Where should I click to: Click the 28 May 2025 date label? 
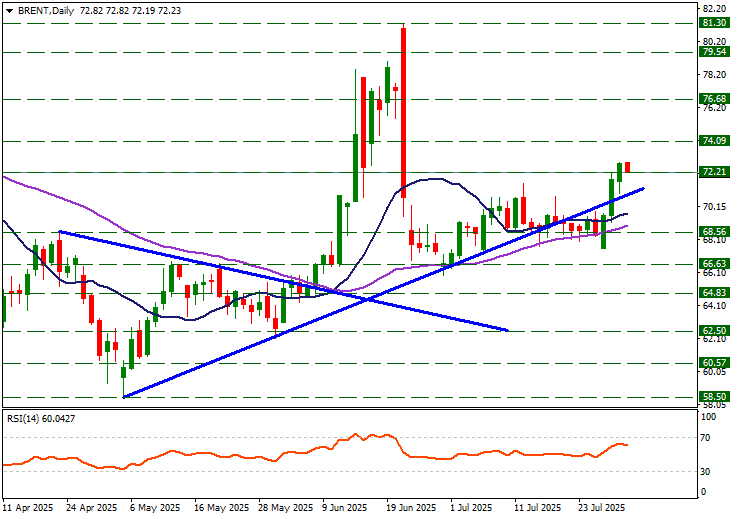[285, 508]
